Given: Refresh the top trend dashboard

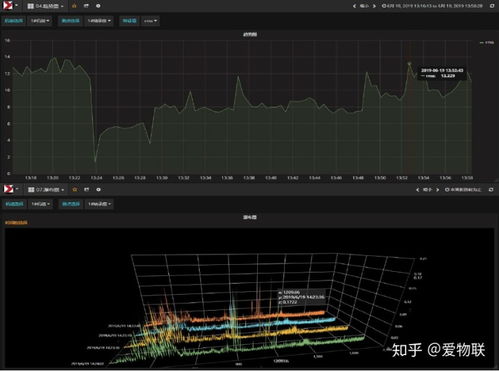Looking at the screenshot, I should 492,6.
